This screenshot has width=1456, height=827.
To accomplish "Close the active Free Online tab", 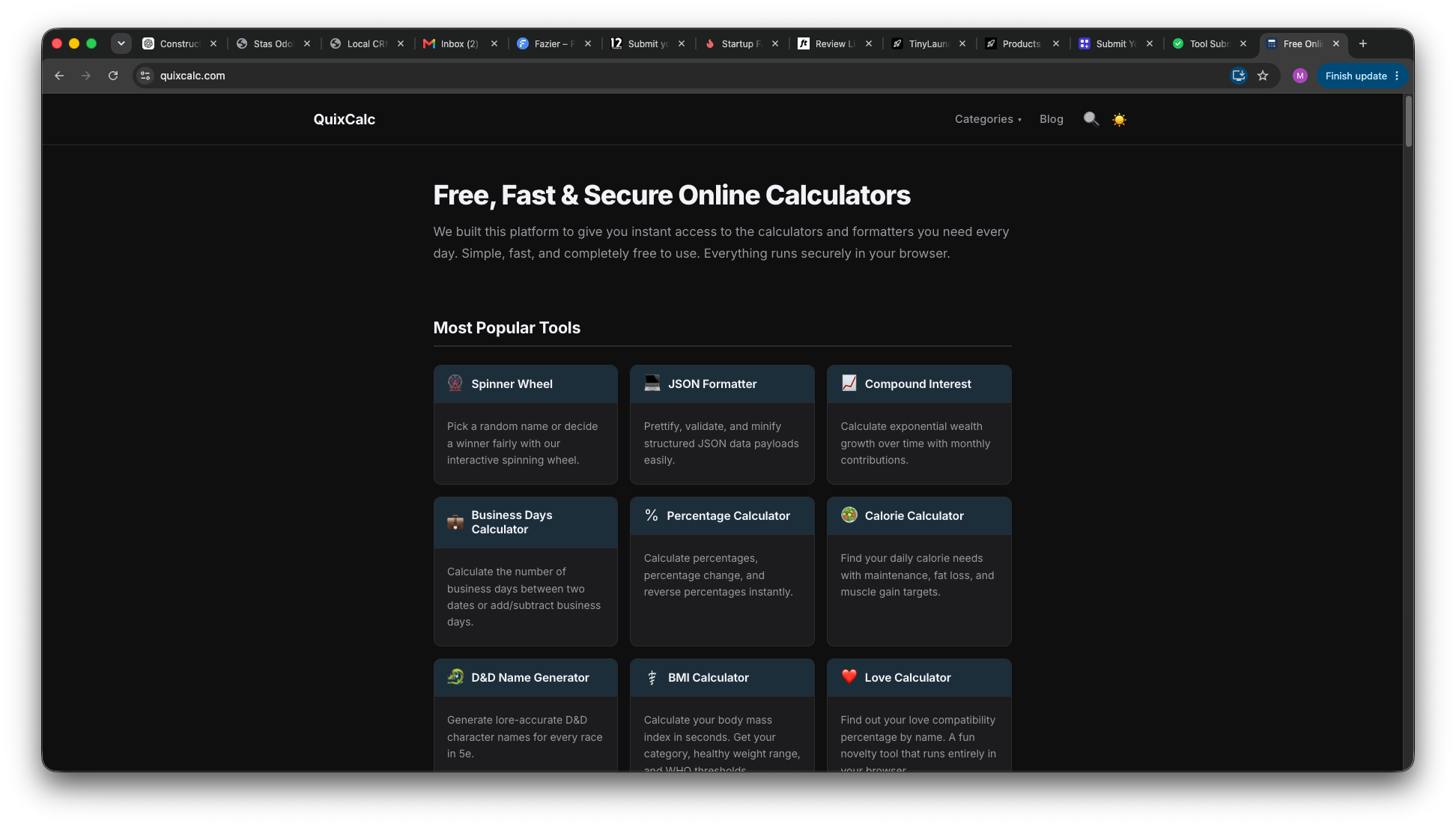I will coord(1336,43).
